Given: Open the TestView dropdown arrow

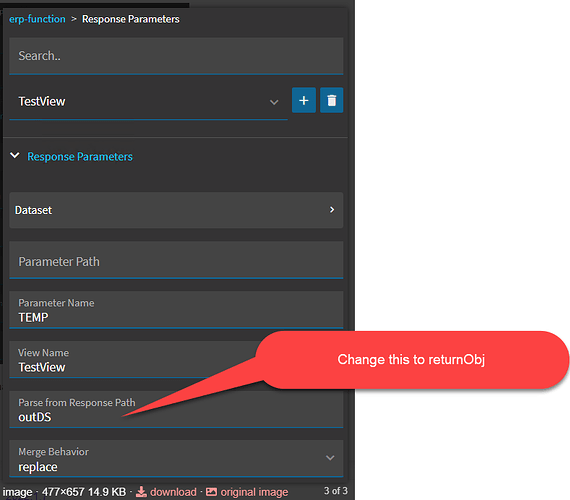Looking at the screenshot, I should 274,102.
